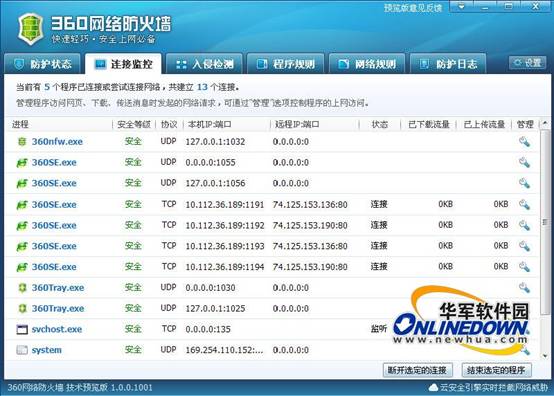View the 防护日志 tab
Viewport: 554px width, 396px height.
coord(448,64)
